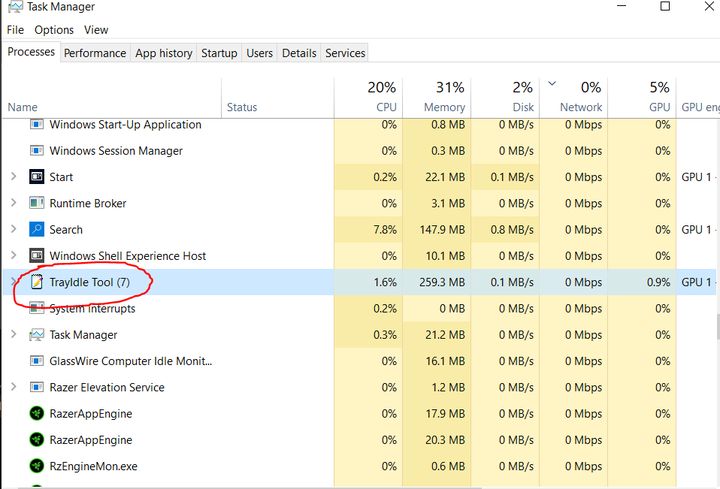Expand the Start process group

pyautogui.click(x=13, y=177)
